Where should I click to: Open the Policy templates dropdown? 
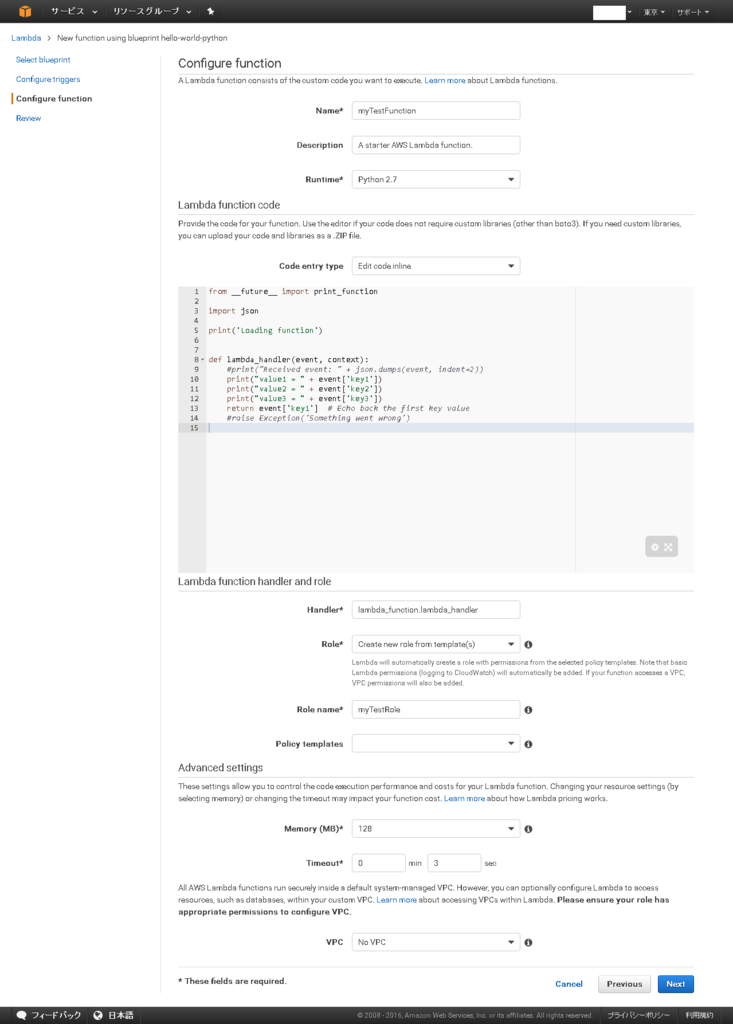point(436,743)
